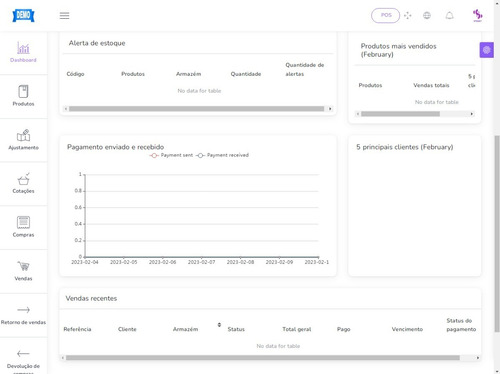
Task: Open the user profile avatar menu
Action: (478, 15)
